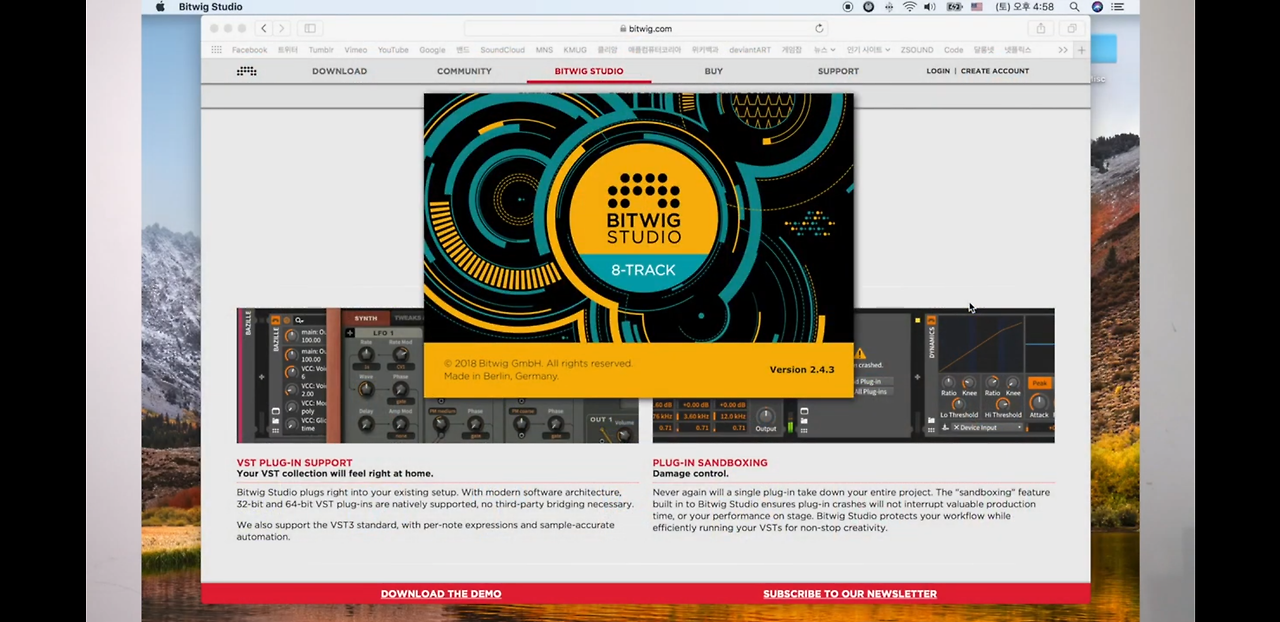Reload the page with refresh icon
Image resolution: width=1280 pixels, height=622 pixels.
(x=819, y=29)
